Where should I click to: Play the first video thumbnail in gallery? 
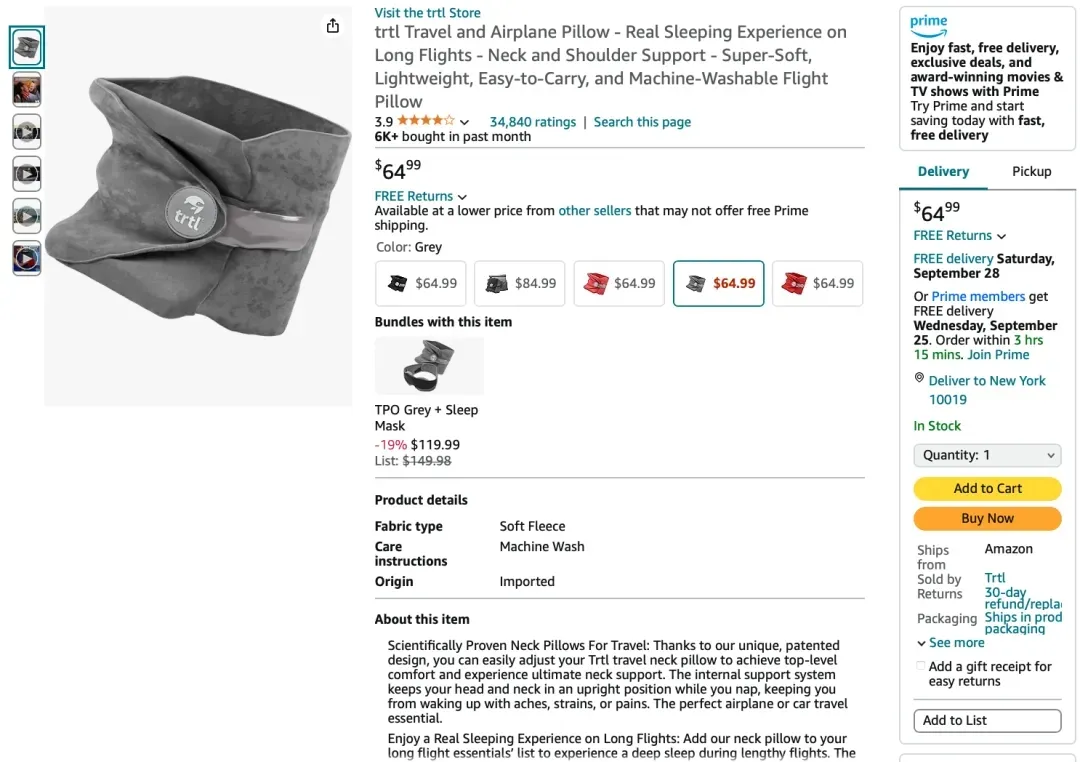pyautogui.click(x=27, y=132)
